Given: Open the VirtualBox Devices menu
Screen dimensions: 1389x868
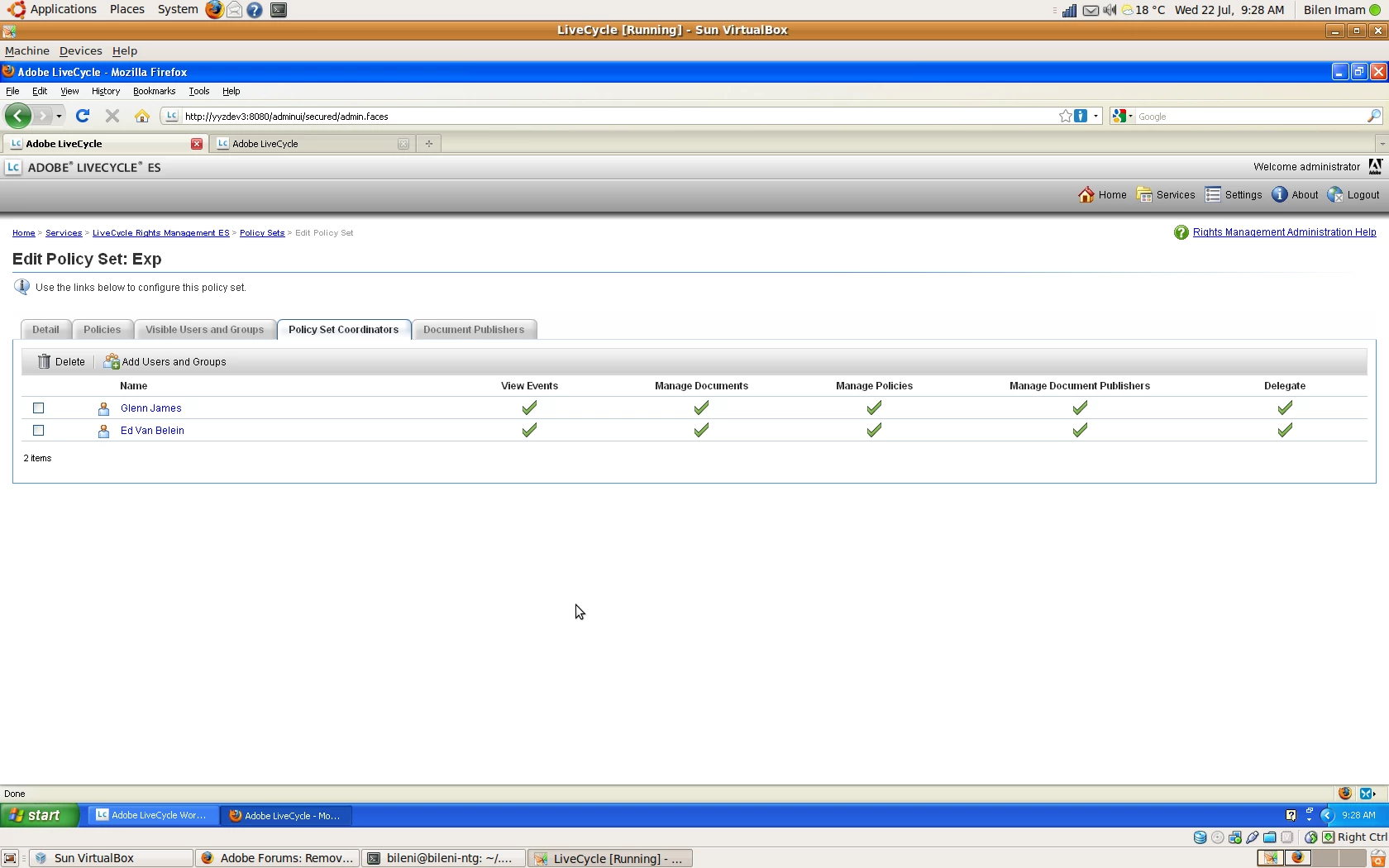Looking at the screenshot, I should pyautogui.click(x=80, y=50).
